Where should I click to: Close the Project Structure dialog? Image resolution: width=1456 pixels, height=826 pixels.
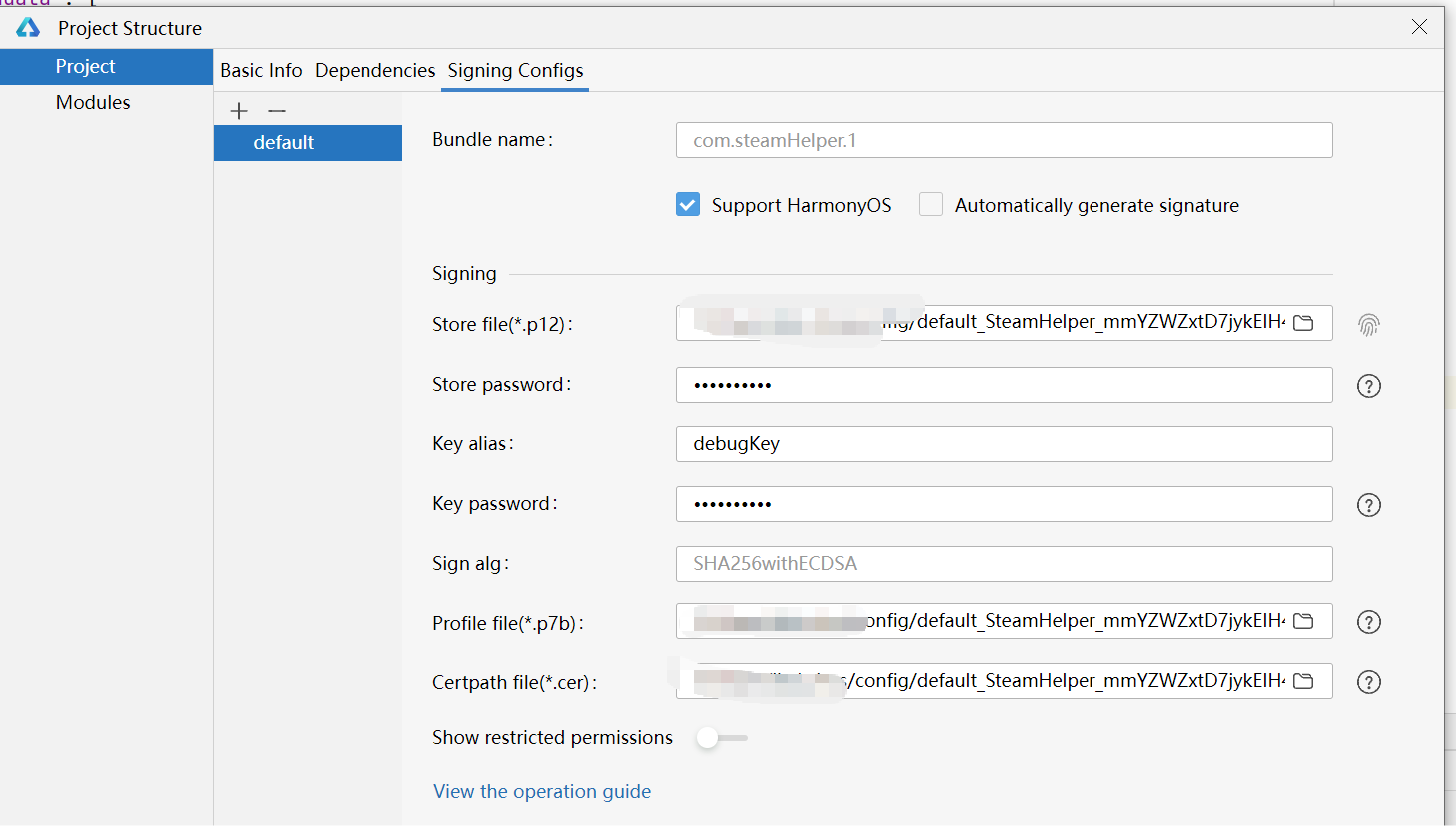tap(1419, 27)
